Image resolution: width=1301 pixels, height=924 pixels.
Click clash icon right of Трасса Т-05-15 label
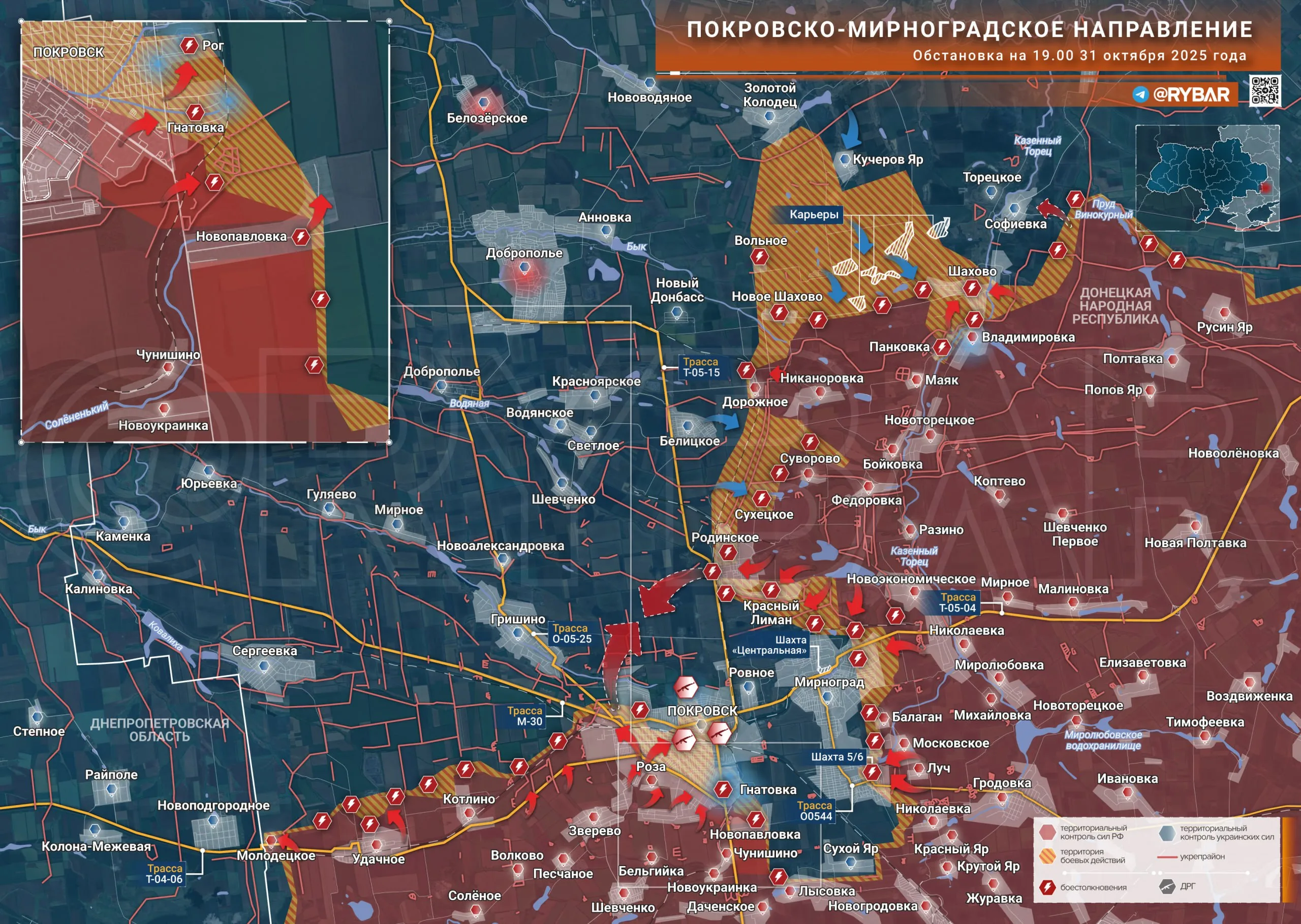[x=746, y=370]
